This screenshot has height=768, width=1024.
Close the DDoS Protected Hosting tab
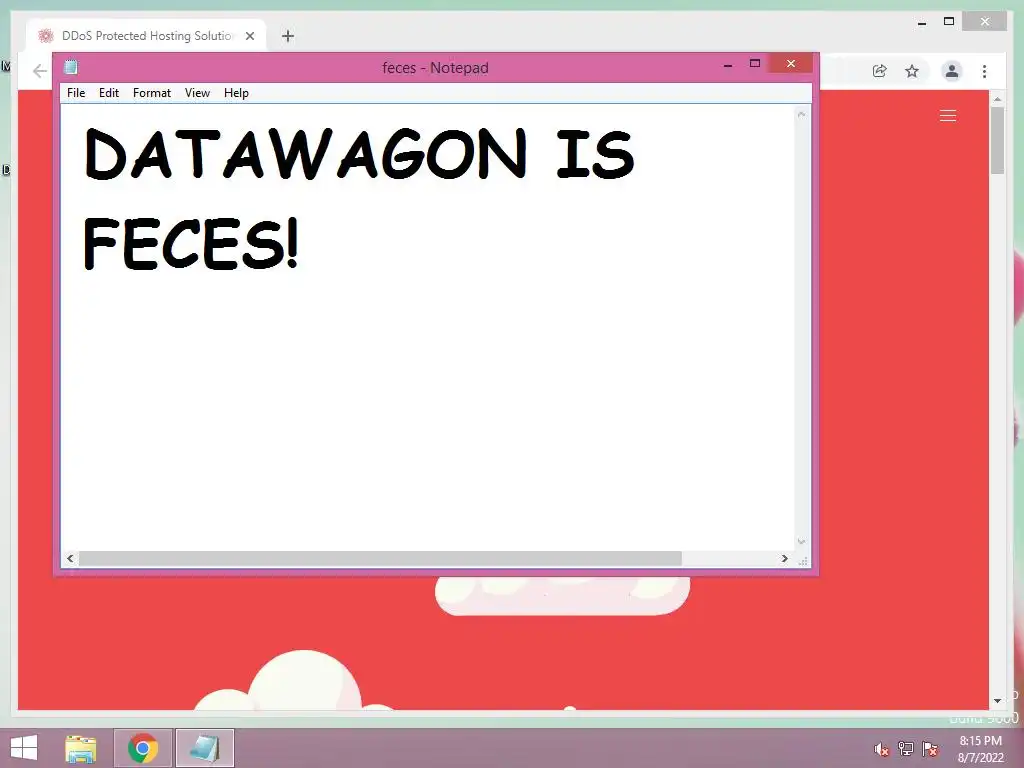[249, 36]
